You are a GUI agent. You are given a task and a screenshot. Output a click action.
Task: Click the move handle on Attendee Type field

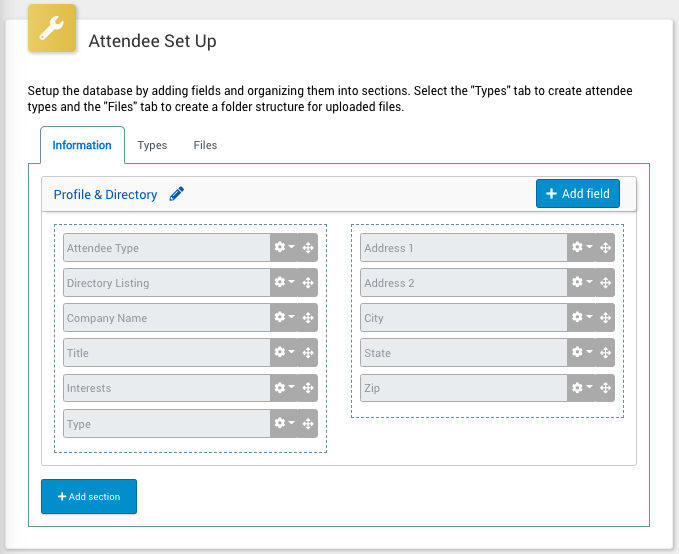point(308,248)
